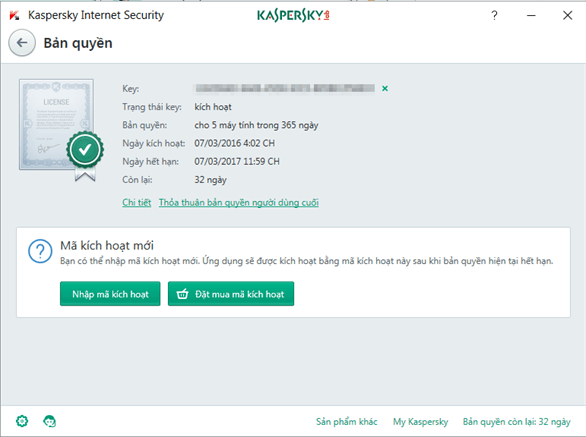This screenshot has width=586, height=437.
Task: Click the blue question mark info icon
Action: pos(40,251)
